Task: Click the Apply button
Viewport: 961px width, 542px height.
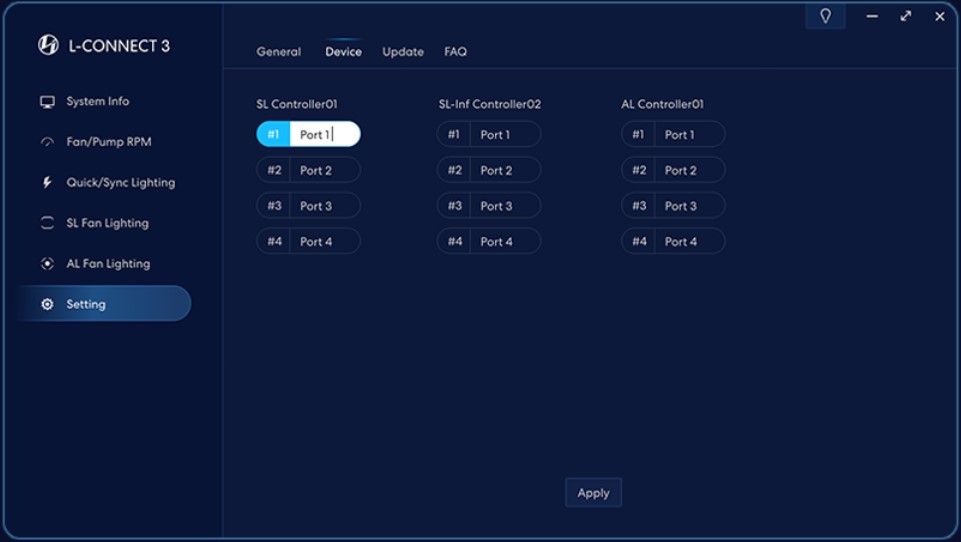Action: click(593, 493)
